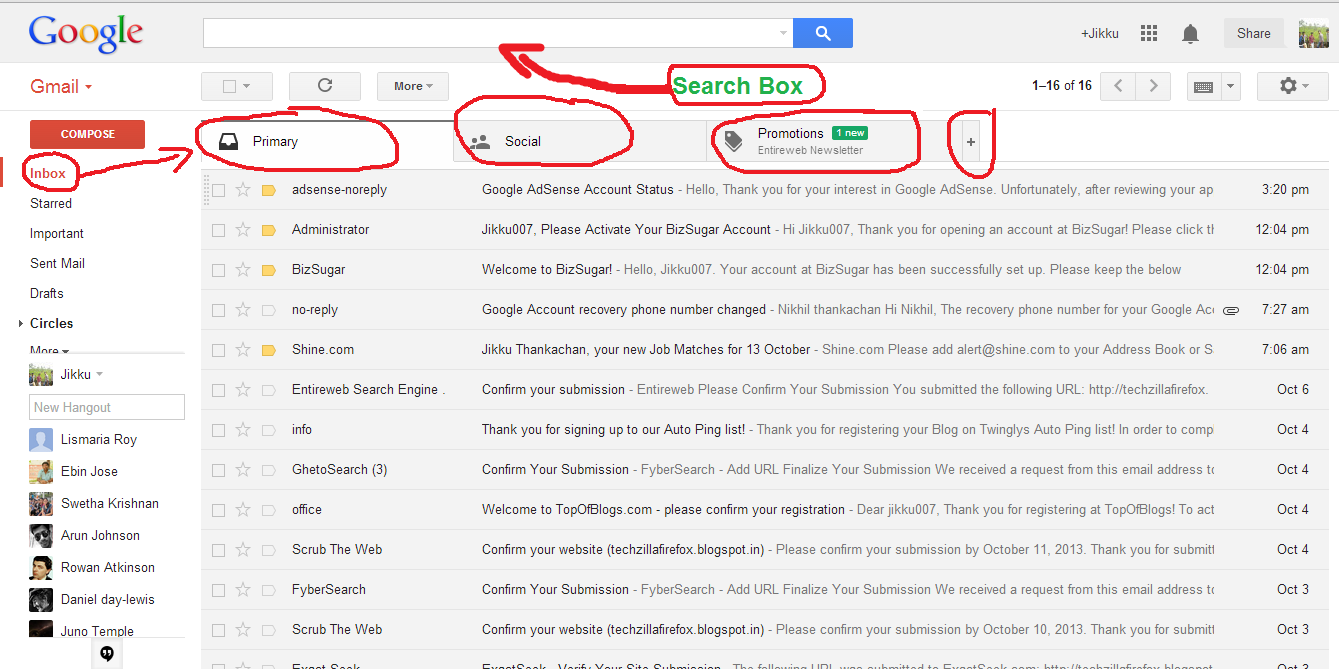Open chat with Daniel day-lewis

pyautogui.click(x=108, y=600)
